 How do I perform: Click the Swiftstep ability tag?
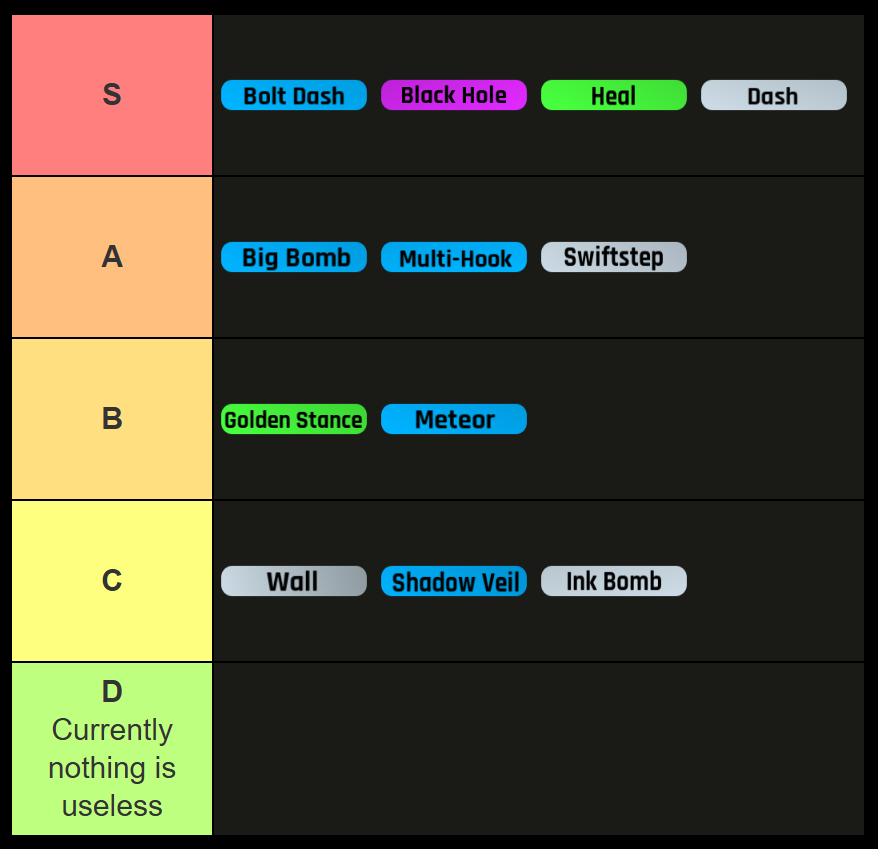click(x=614, y=257)
